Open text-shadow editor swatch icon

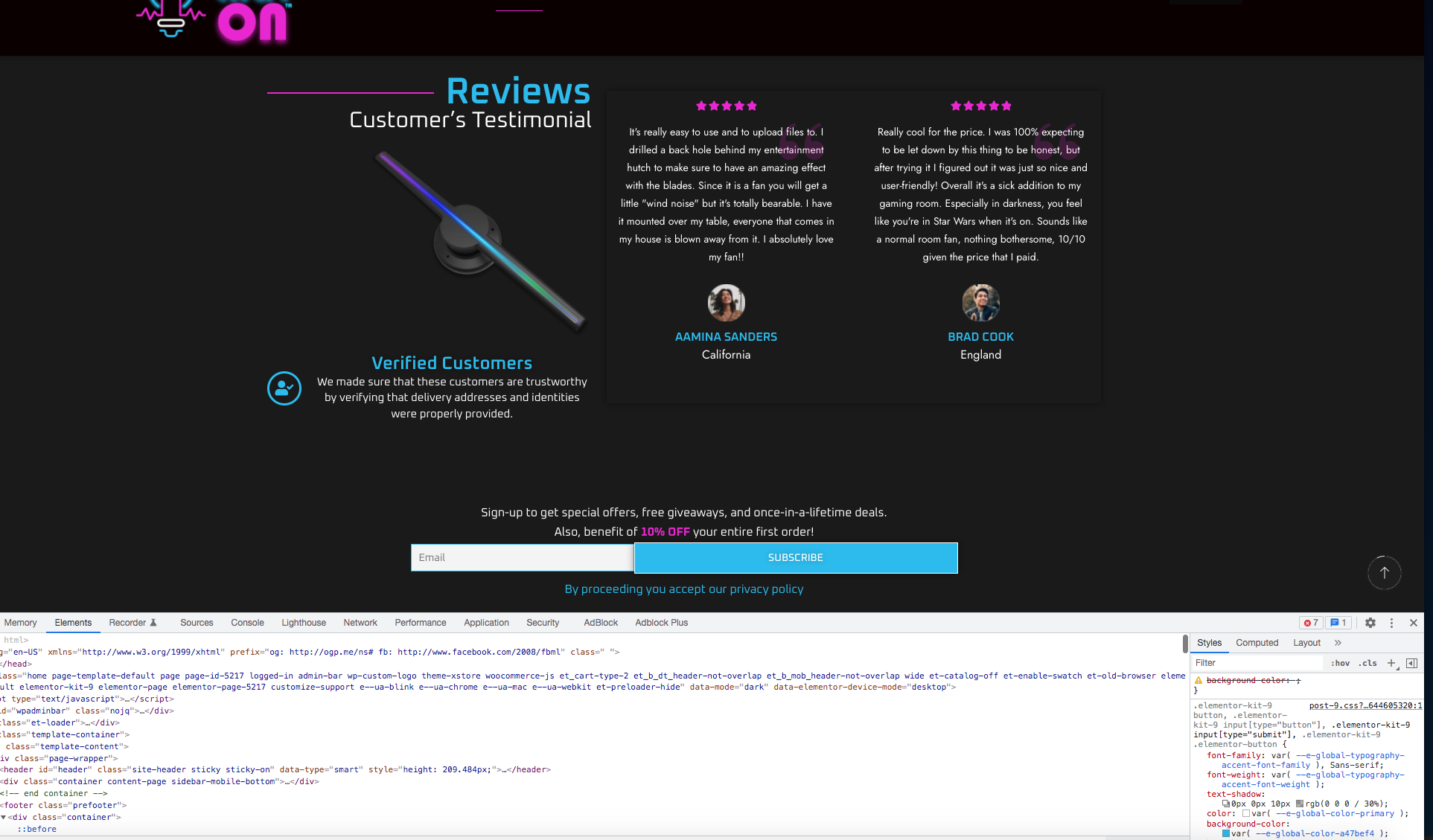[x=1225, y=804]
